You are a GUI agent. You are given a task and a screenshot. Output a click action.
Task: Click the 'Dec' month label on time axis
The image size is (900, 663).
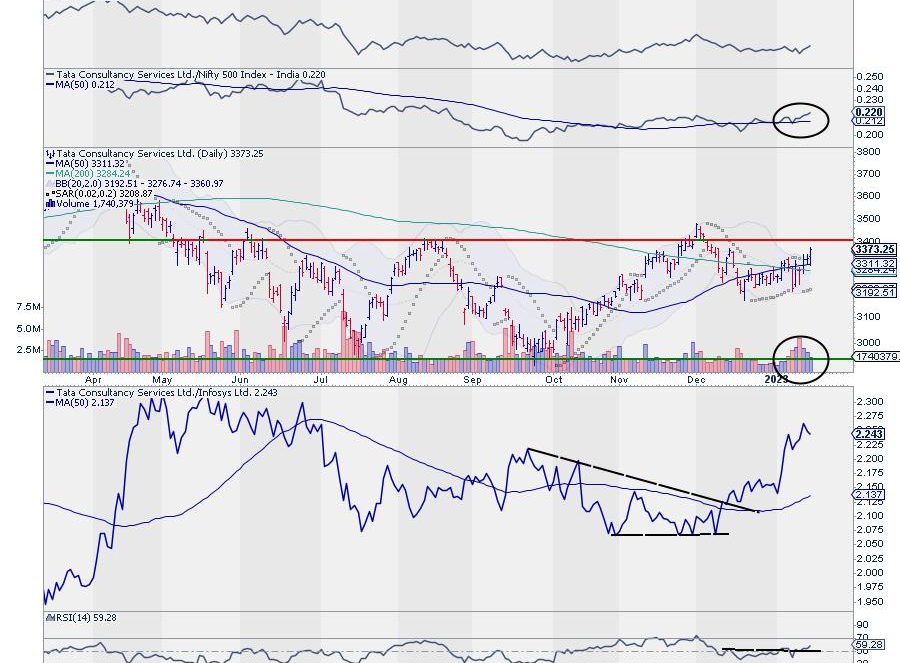(696, 379)
